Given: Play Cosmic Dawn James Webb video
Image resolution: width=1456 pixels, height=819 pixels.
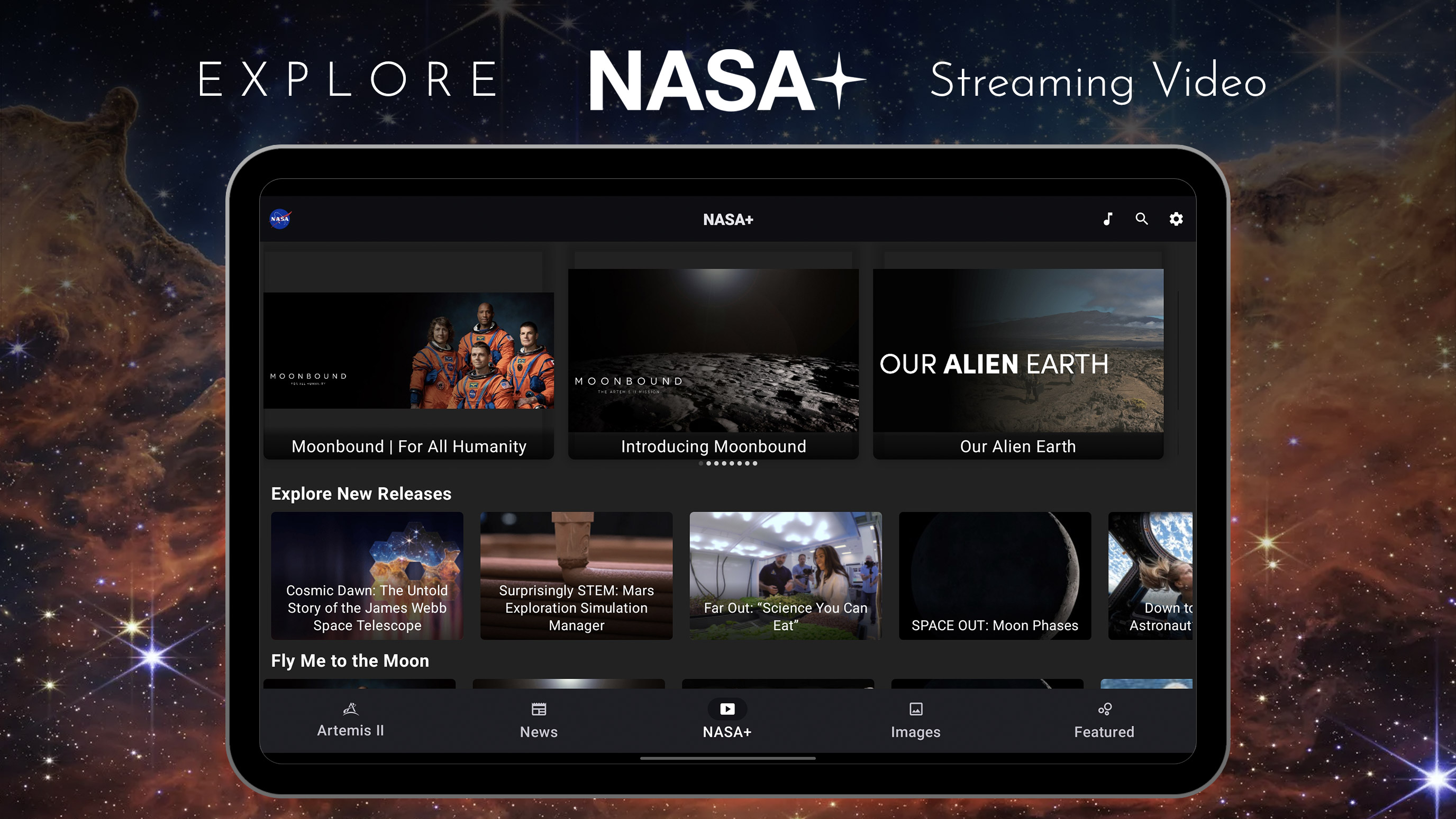Looking at the screenshot, I should (x=367, y=576).
